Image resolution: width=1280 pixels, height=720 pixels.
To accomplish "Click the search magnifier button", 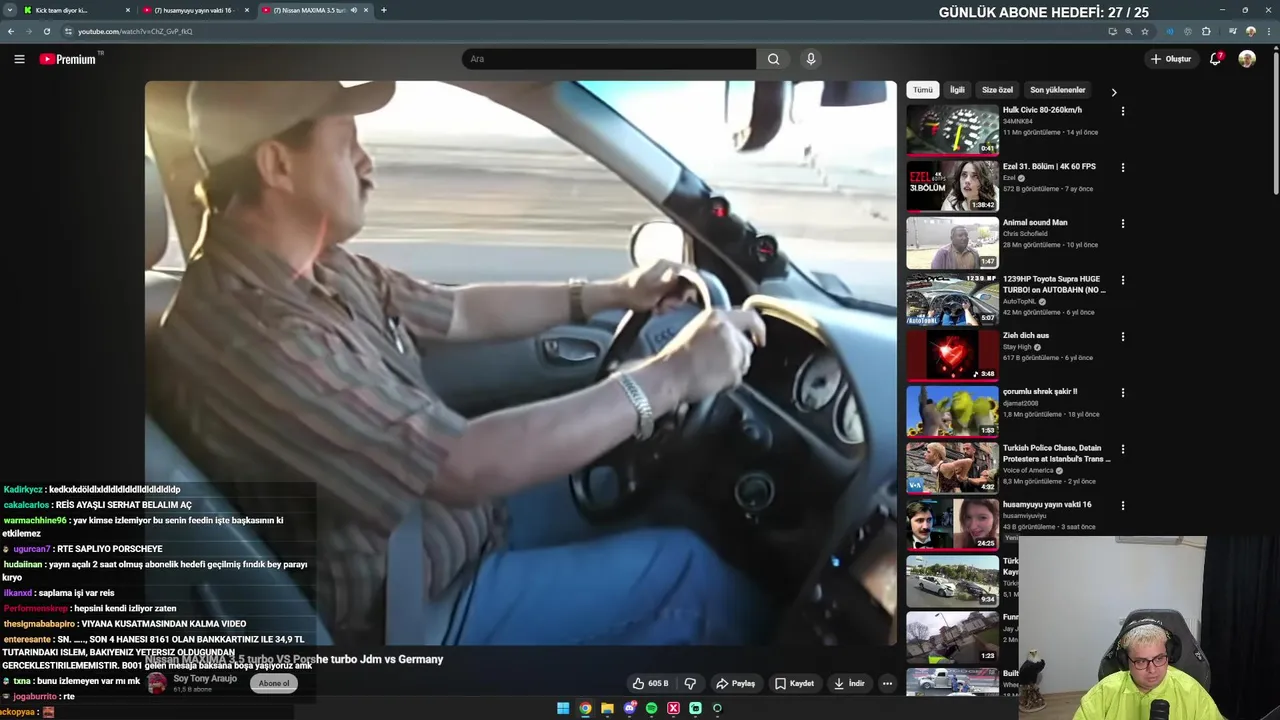I will click(773, 59).
